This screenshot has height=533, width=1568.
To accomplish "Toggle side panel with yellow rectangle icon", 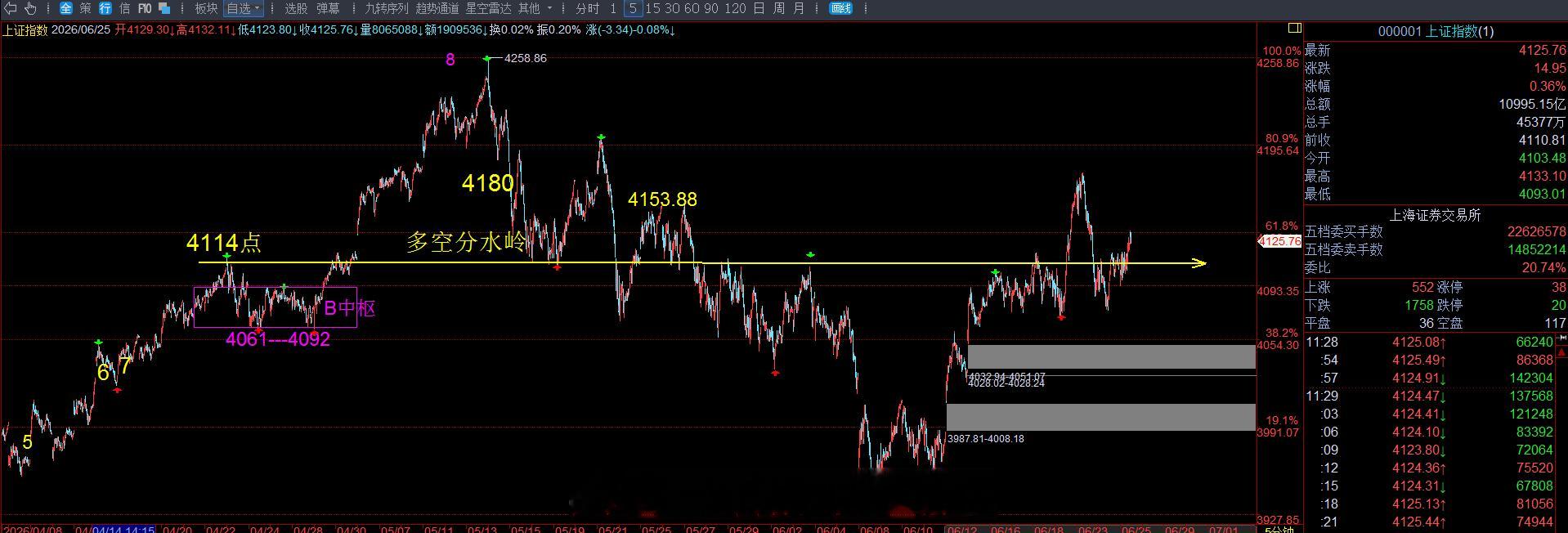I will point(1294,28).
